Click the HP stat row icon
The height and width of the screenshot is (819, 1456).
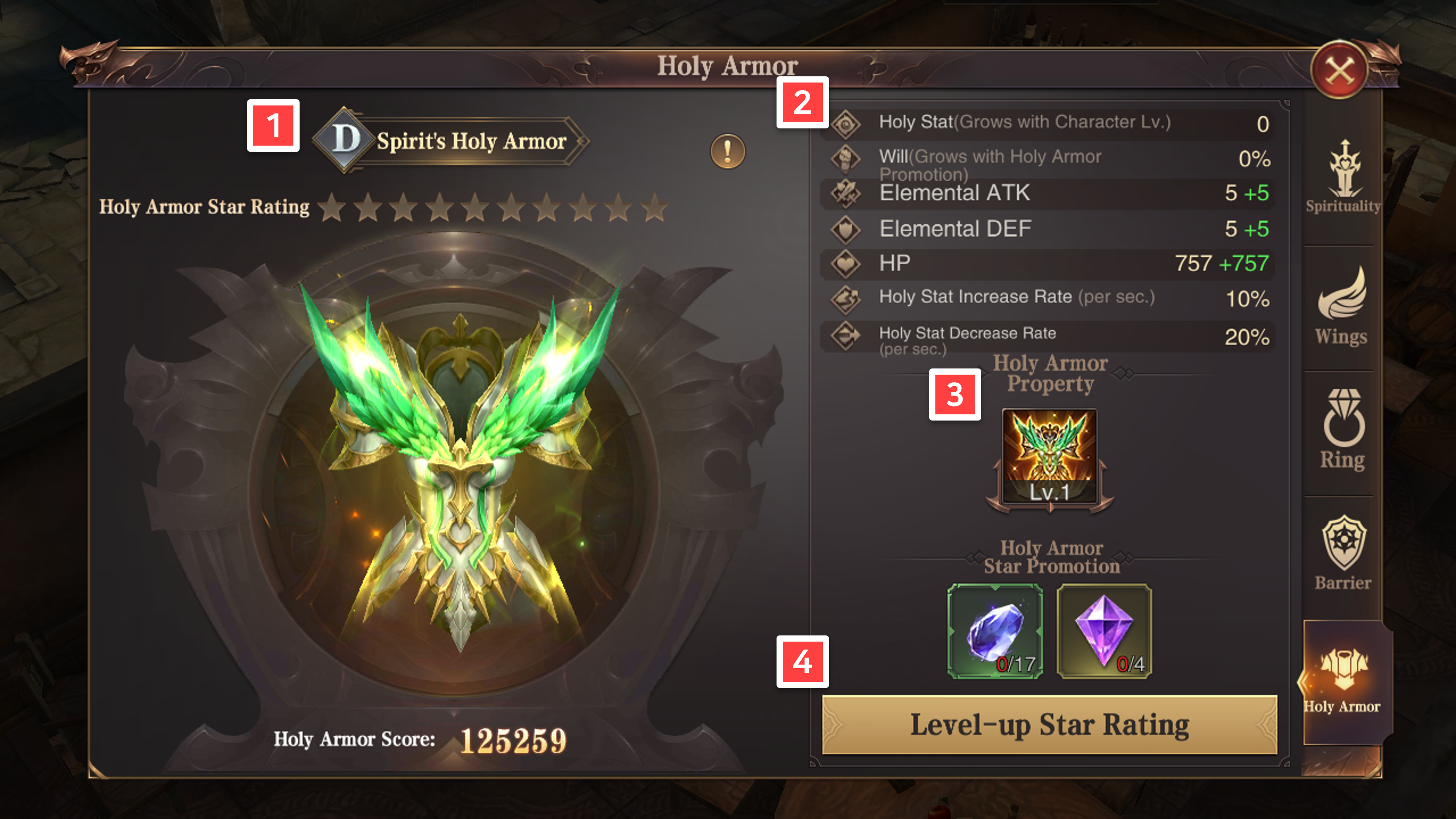(845, 263)
